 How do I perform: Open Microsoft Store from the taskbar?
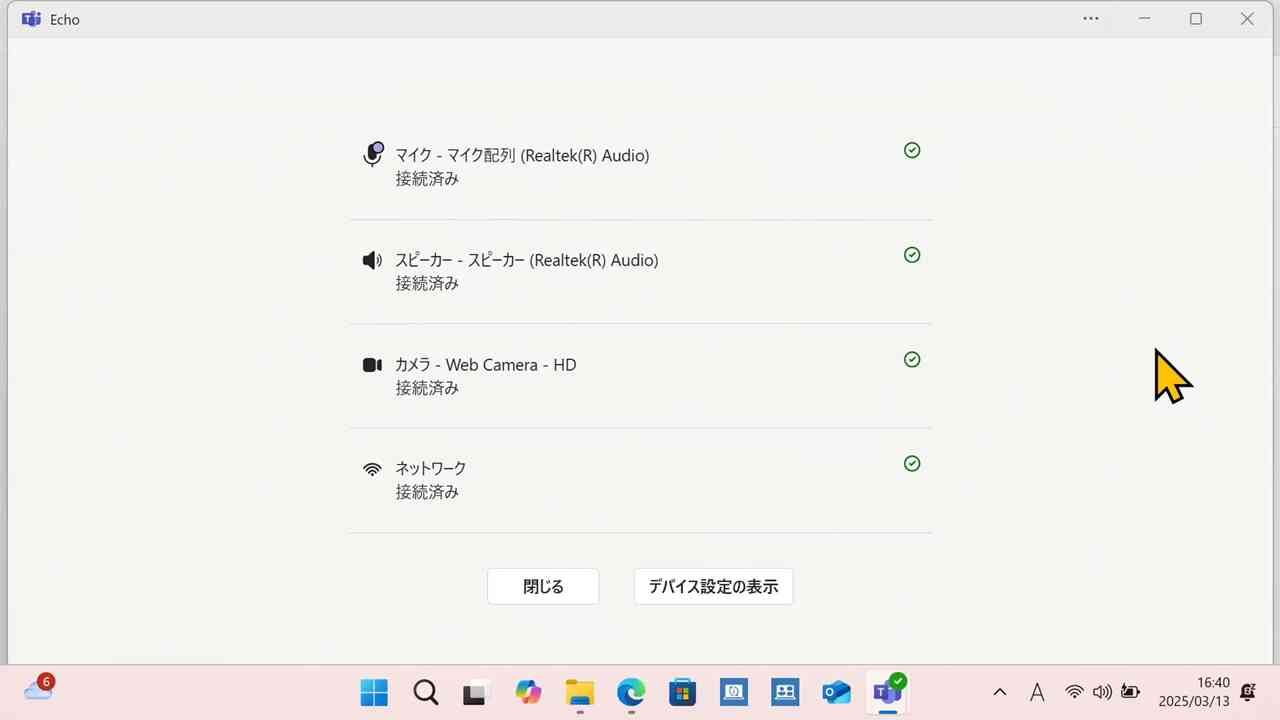[682, 692]
